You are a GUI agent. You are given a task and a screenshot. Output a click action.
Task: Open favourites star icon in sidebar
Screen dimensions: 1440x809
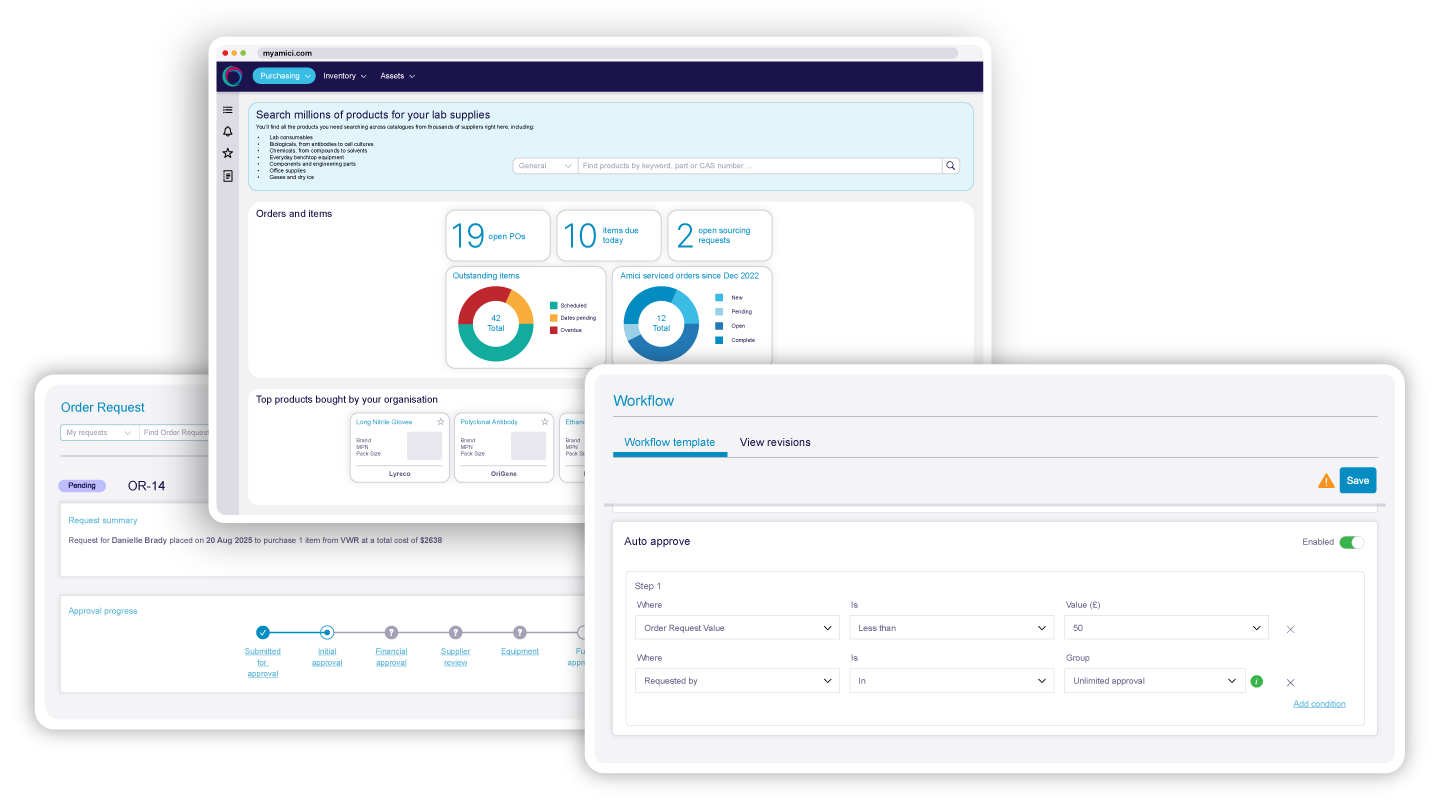pyautogui.click(x=228, y=153)
